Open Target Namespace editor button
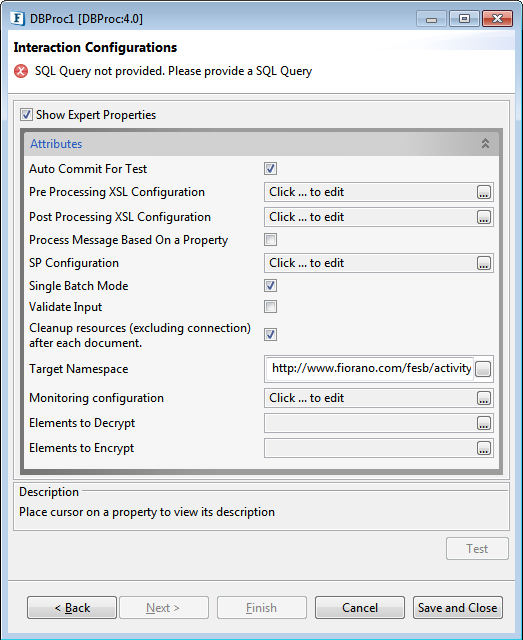The image size is (523, 640). (483, 369)
